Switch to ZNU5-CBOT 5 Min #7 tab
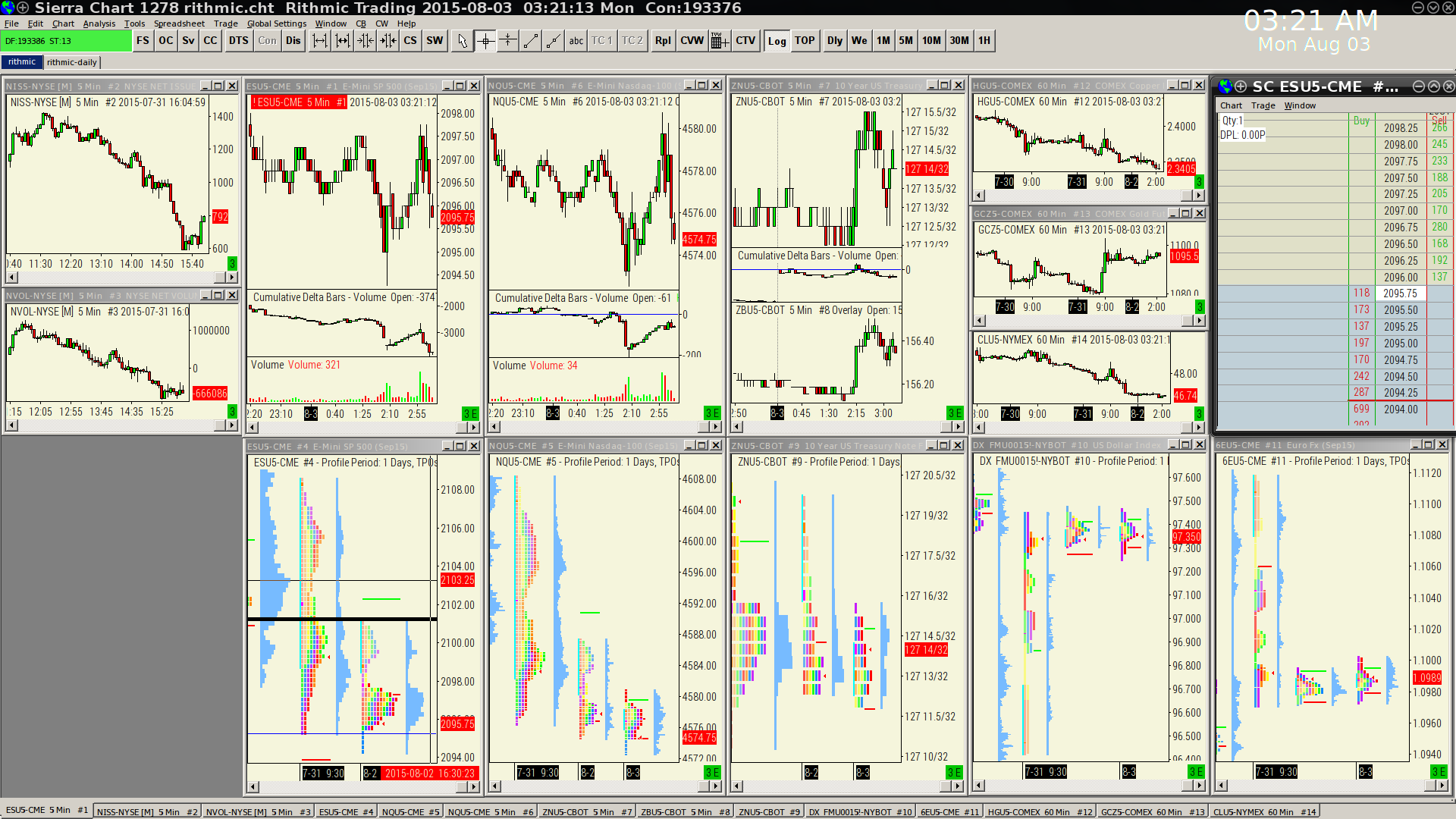 pyautogui.click(x=586, y=811)
